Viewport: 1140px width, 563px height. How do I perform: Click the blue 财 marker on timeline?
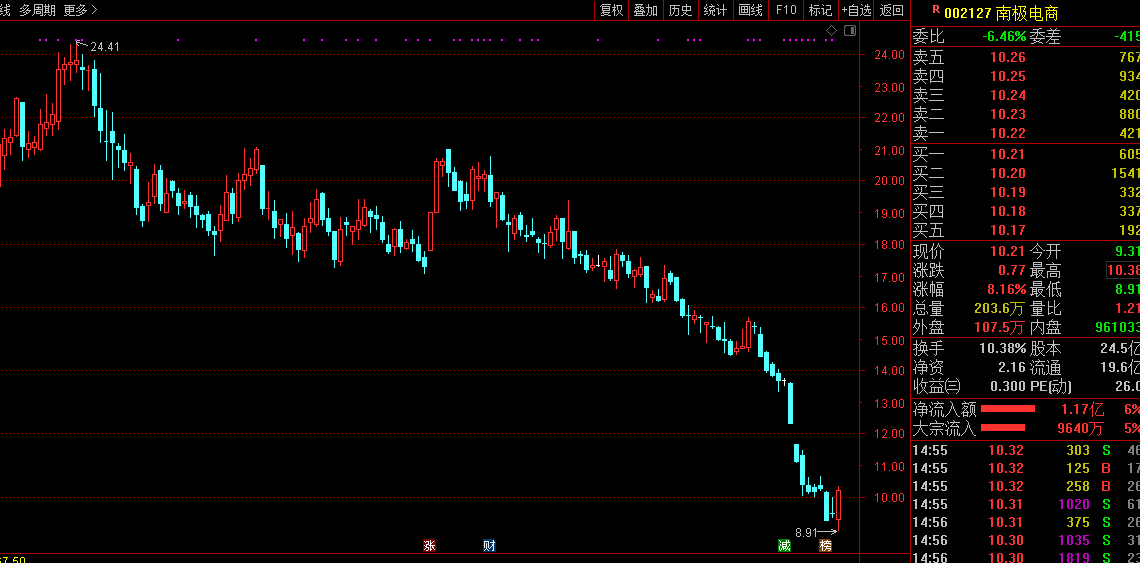pyautogui.click(x=489, y=546)
